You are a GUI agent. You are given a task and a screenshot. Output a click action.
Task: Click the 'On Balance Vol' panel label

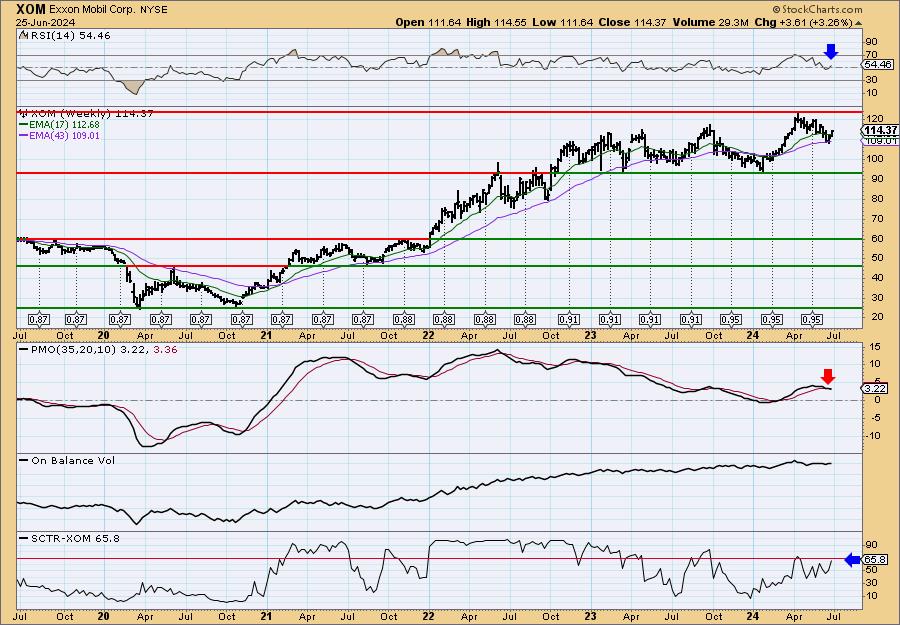click(73, 460)
